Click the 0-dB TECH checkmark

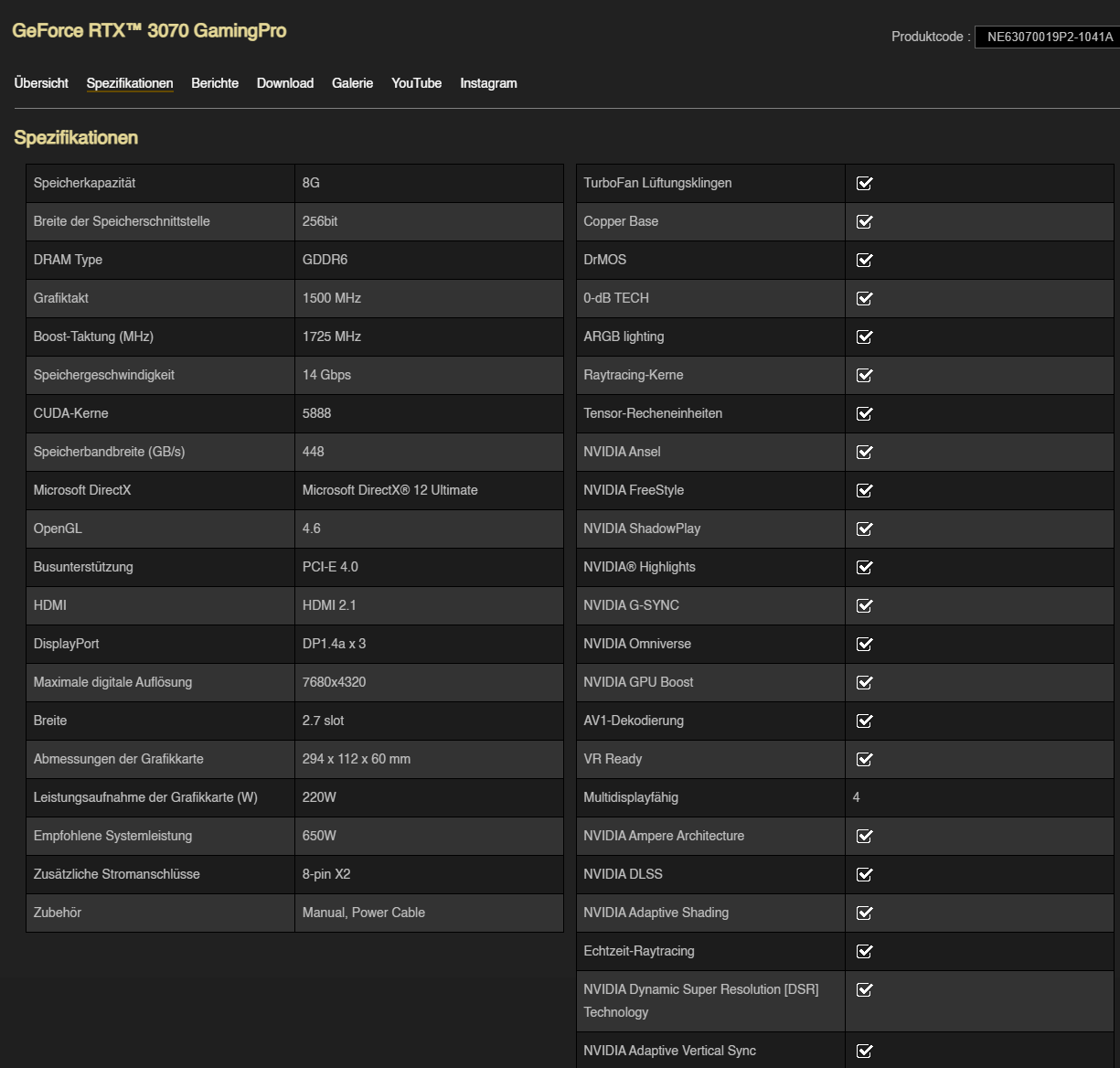pos(865,298)
